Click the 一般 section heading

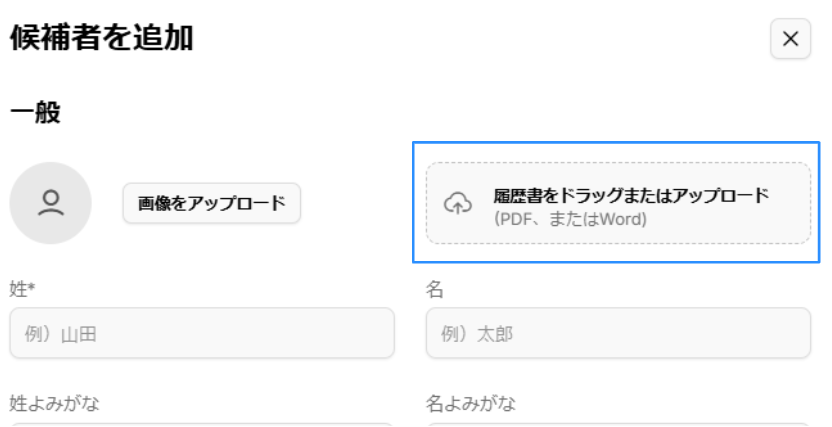pyautogui.click(x=35, y=114)
